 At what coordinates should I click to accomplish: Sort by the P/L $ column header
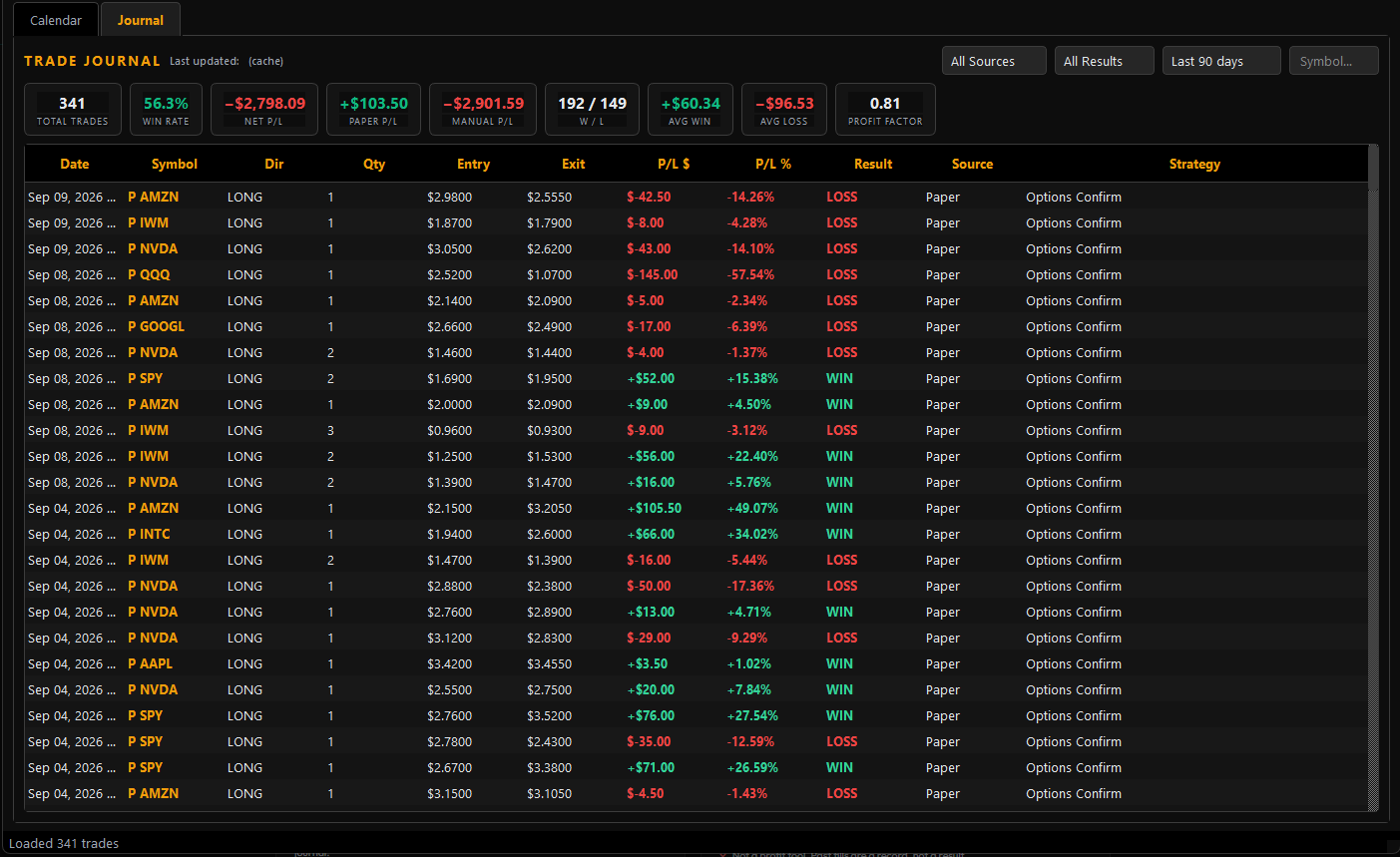pyautogui.click(x=674, y=164)
